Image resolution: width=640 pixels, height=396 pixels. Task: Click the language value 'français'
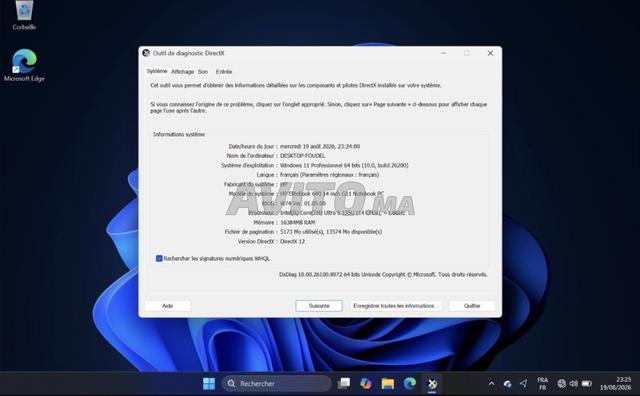pos(289,175)
